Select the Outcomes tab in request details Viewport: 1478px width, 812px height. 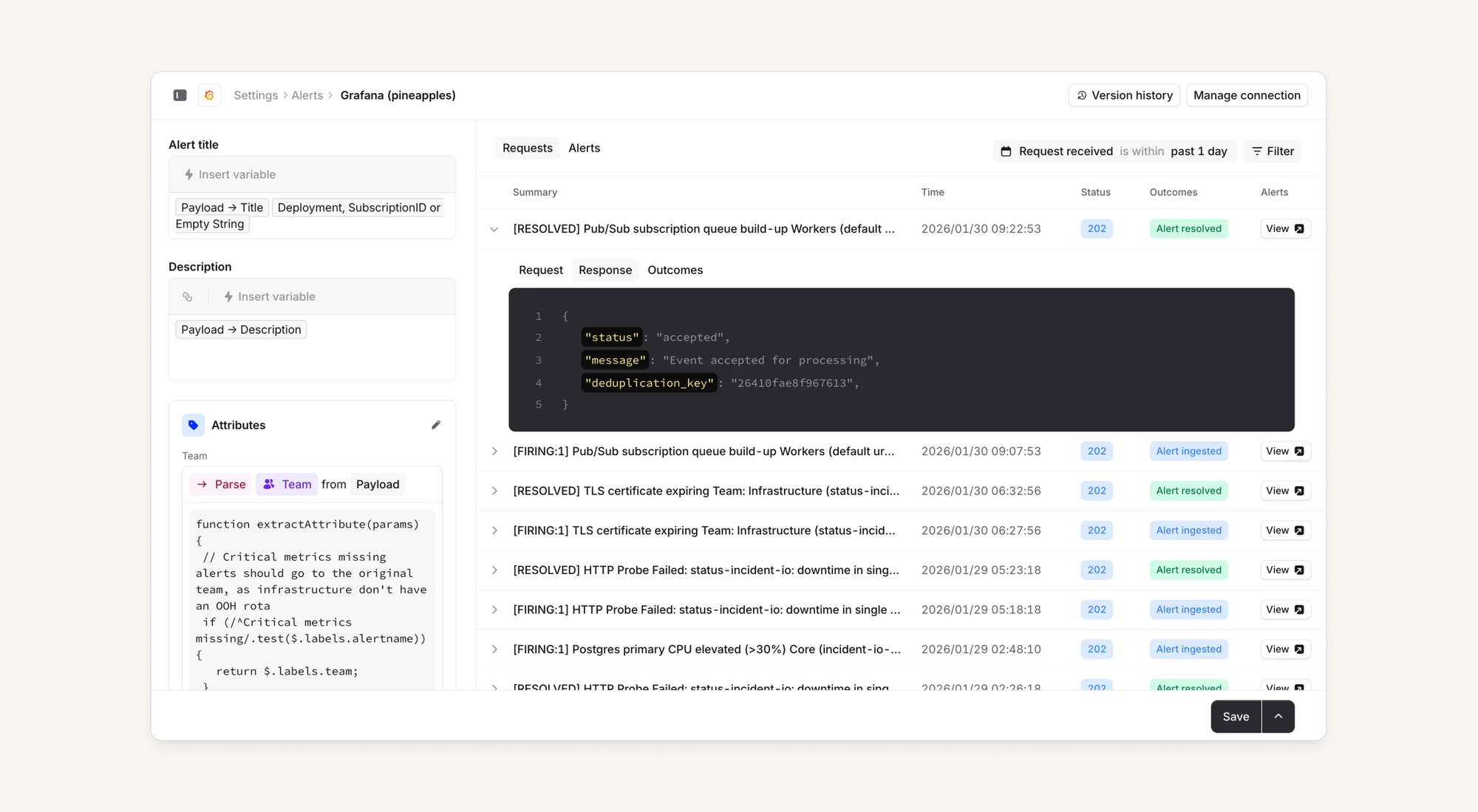pyautogui.click(x=675, y=270)
